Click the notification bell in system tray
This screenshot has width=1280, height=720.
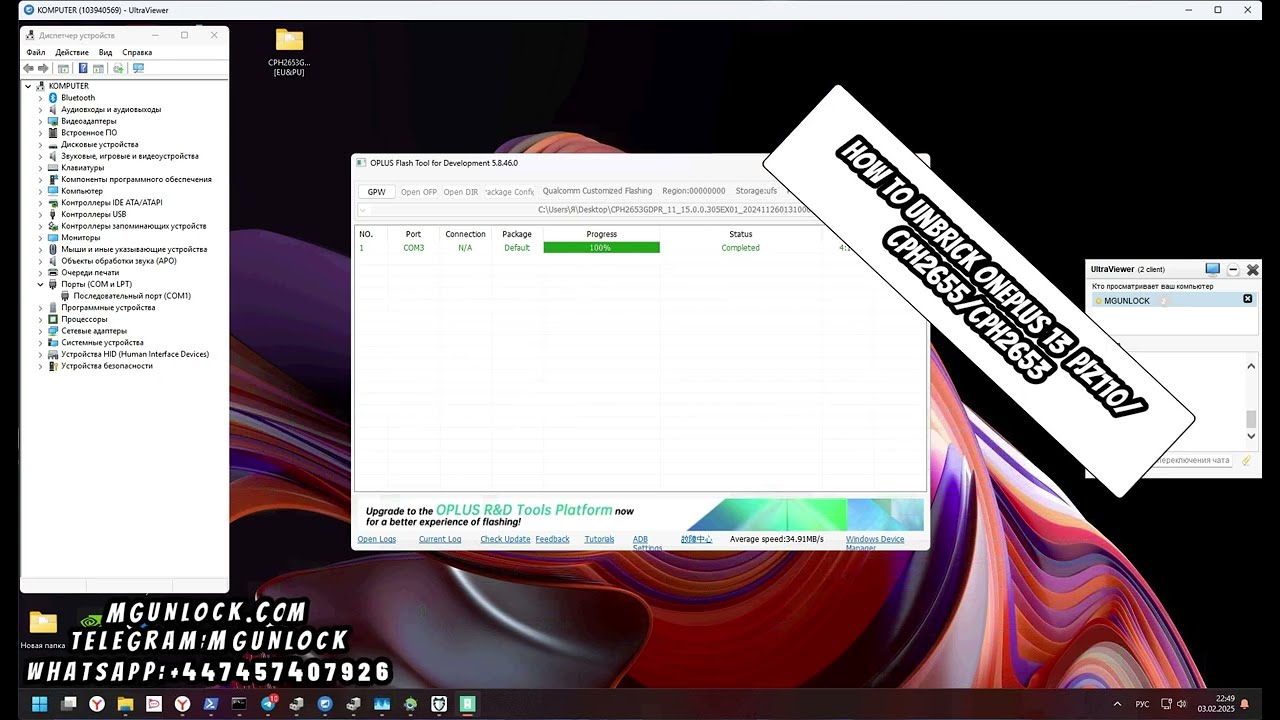pyautogui.click(x=1245, y=704)
